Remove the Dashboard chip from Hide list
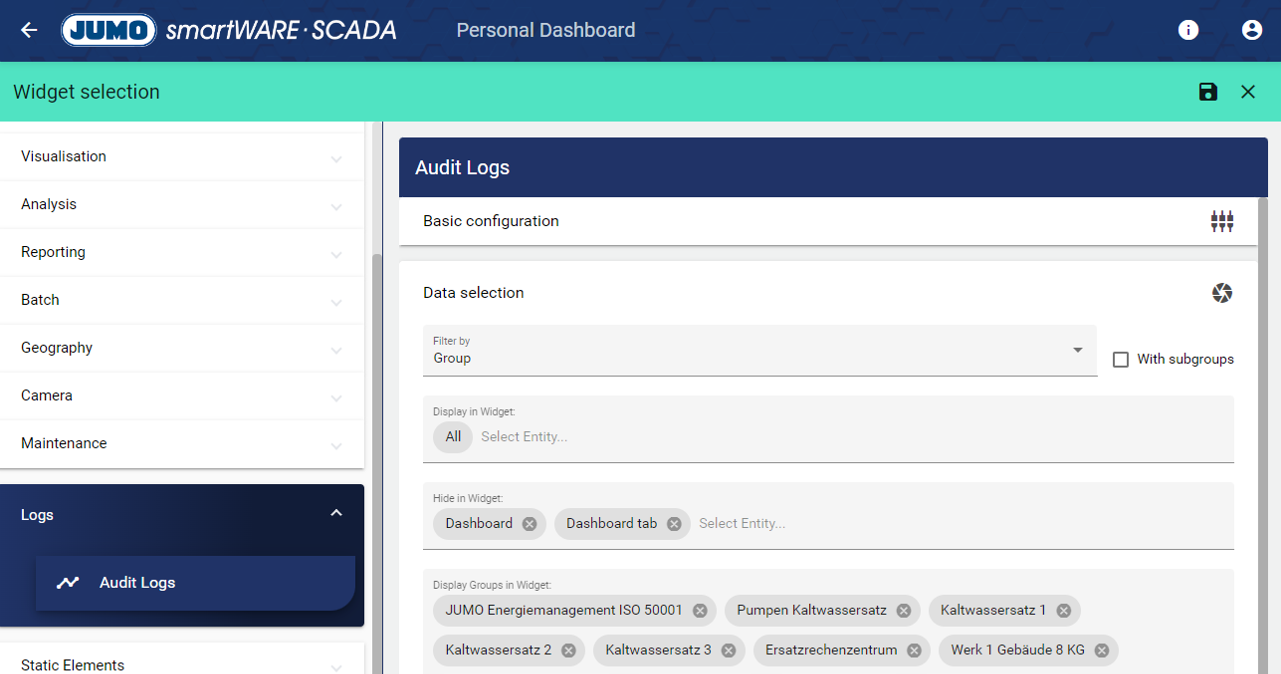 [529, 524]
